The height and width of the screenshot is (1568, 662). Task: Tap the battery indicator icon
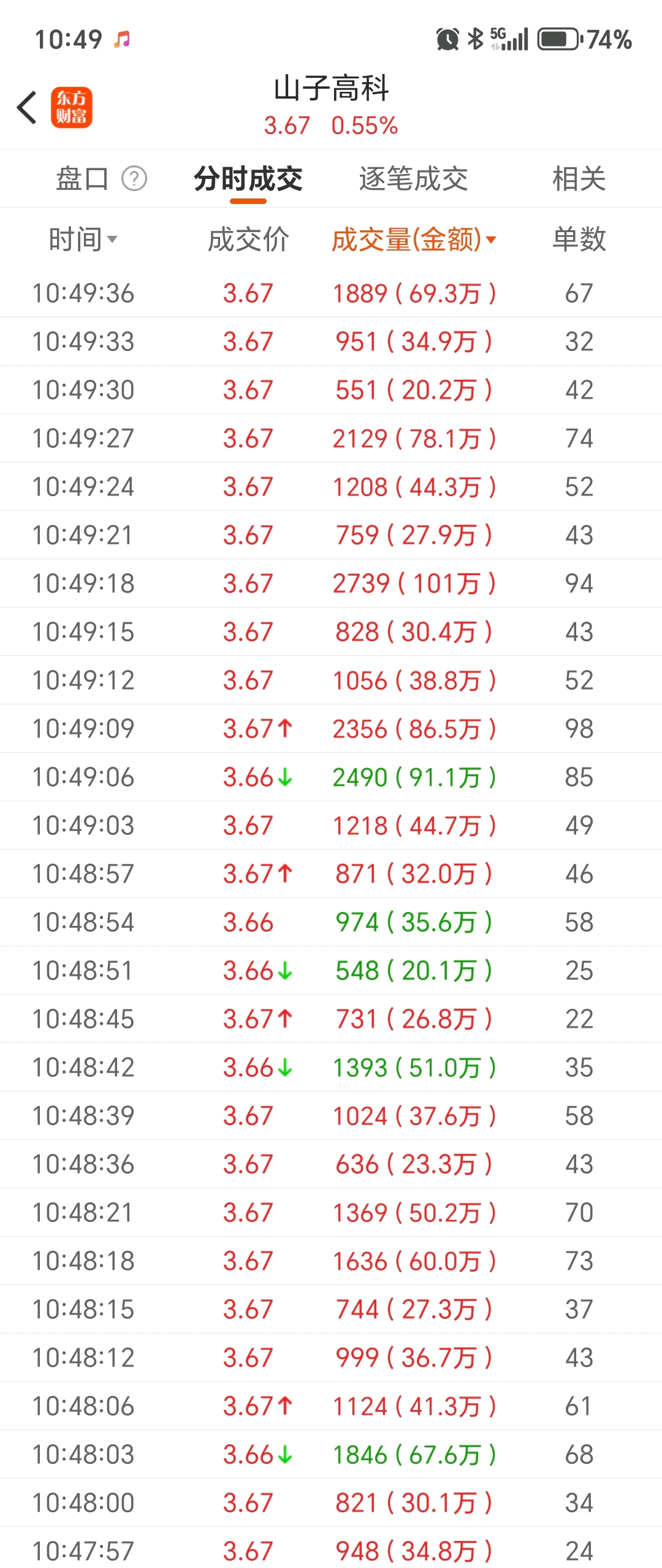point(558,39)
